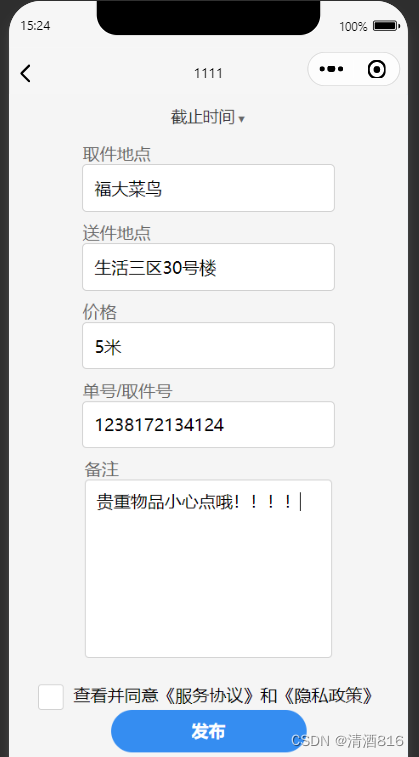Click the 价格 field showing 5米
419x757 pixels.
pyautogui.click(x=208, y=346)
